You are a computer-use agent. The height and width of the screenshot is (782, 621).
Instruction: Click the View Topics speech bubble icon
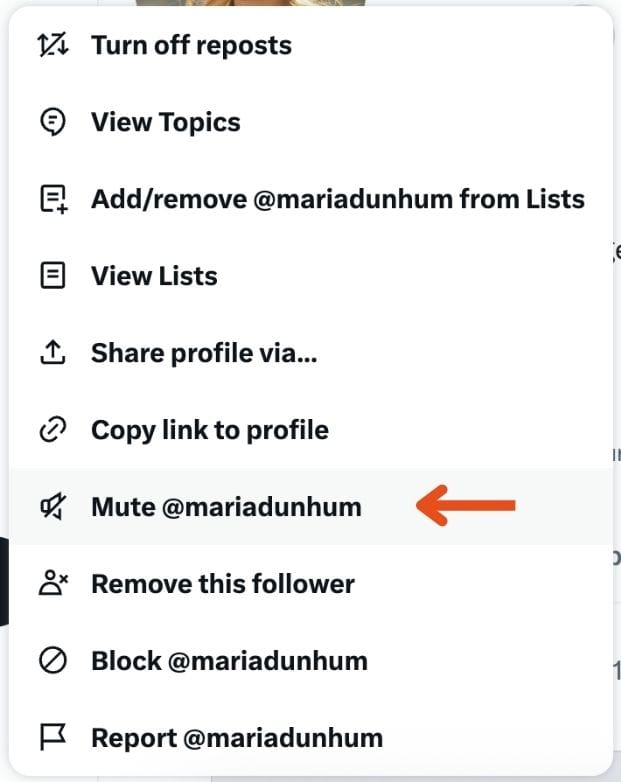click(x=52, y=121)
